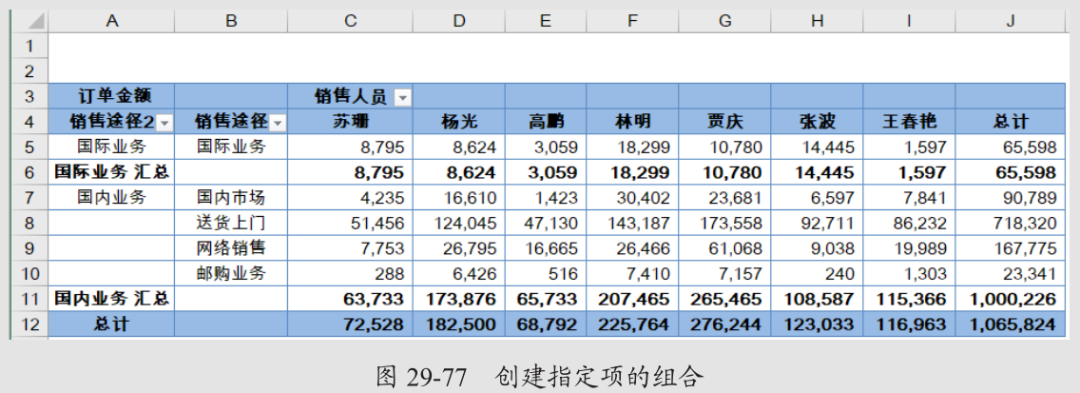Select column G header
The image size is (1080, 393).
(725, 21)
